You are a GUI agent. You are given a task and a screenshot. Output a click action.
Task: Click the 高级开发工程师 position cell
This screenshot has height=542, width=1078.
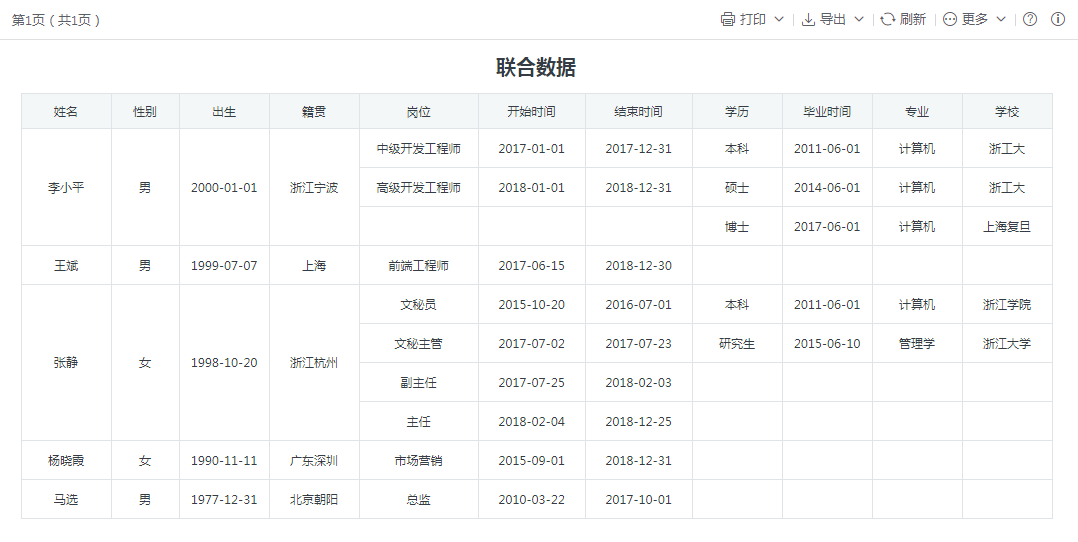click(419, 188)
